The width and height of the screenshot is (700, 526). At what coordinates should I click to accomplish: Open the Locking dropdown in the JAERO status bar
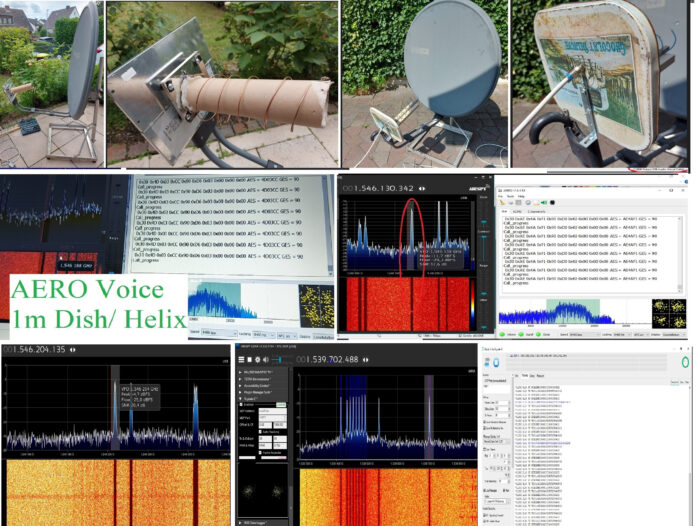coord(622,334)
